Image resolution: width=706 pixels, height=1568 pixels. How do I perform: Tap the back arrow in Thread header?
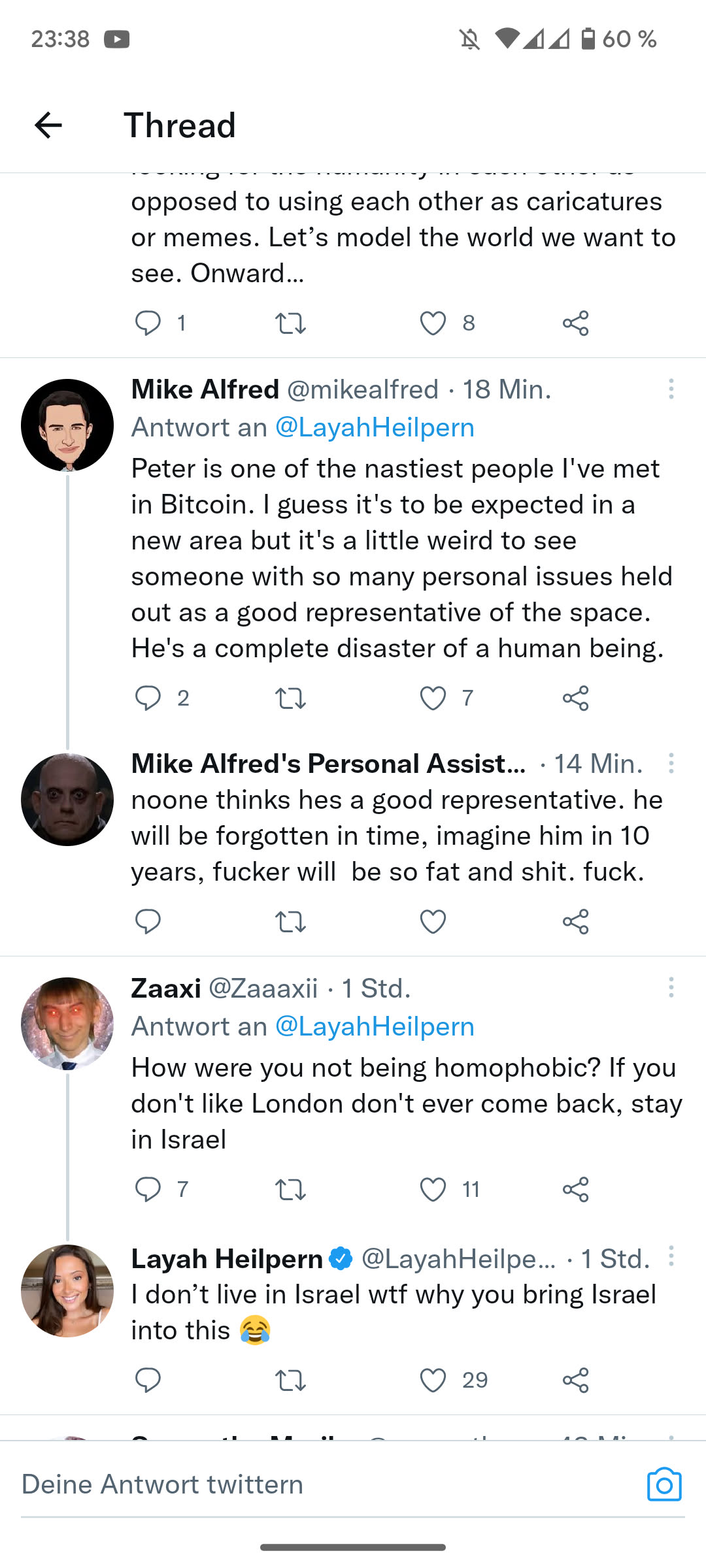(48, 125)
